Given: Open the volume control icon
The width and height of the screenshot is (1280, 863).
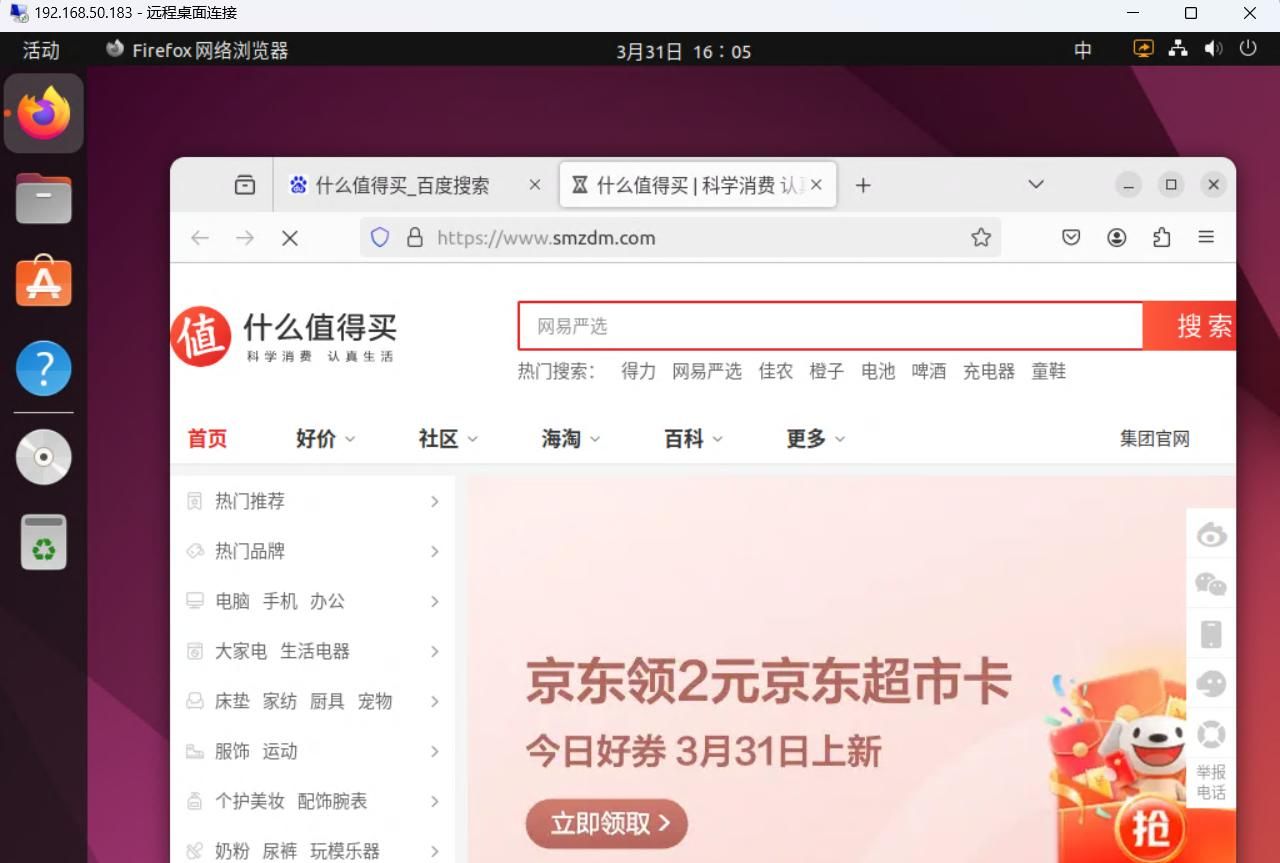Looking at the screenshot, I should coord(1214,49).
